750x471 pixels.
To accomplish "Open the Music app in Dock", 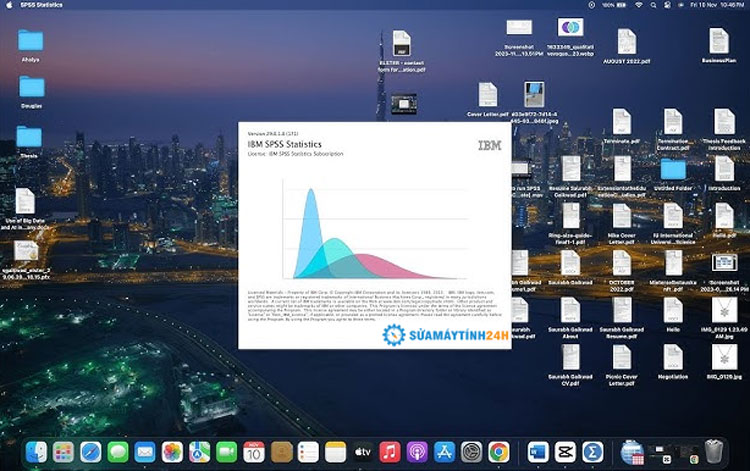I will click(x=390, y=452).
